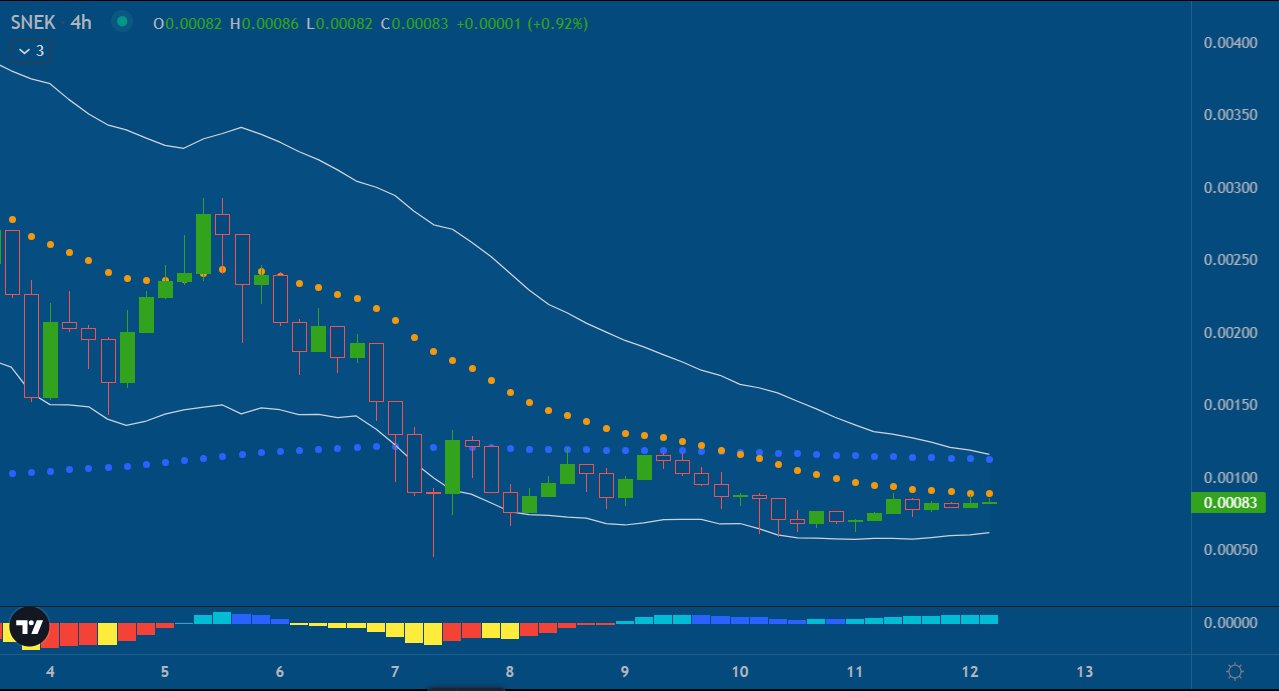Click the 4h interval label
Image resolution: width=1279 pixels, height=691 pixels.
pyautogui.click(x=81, y=21)
